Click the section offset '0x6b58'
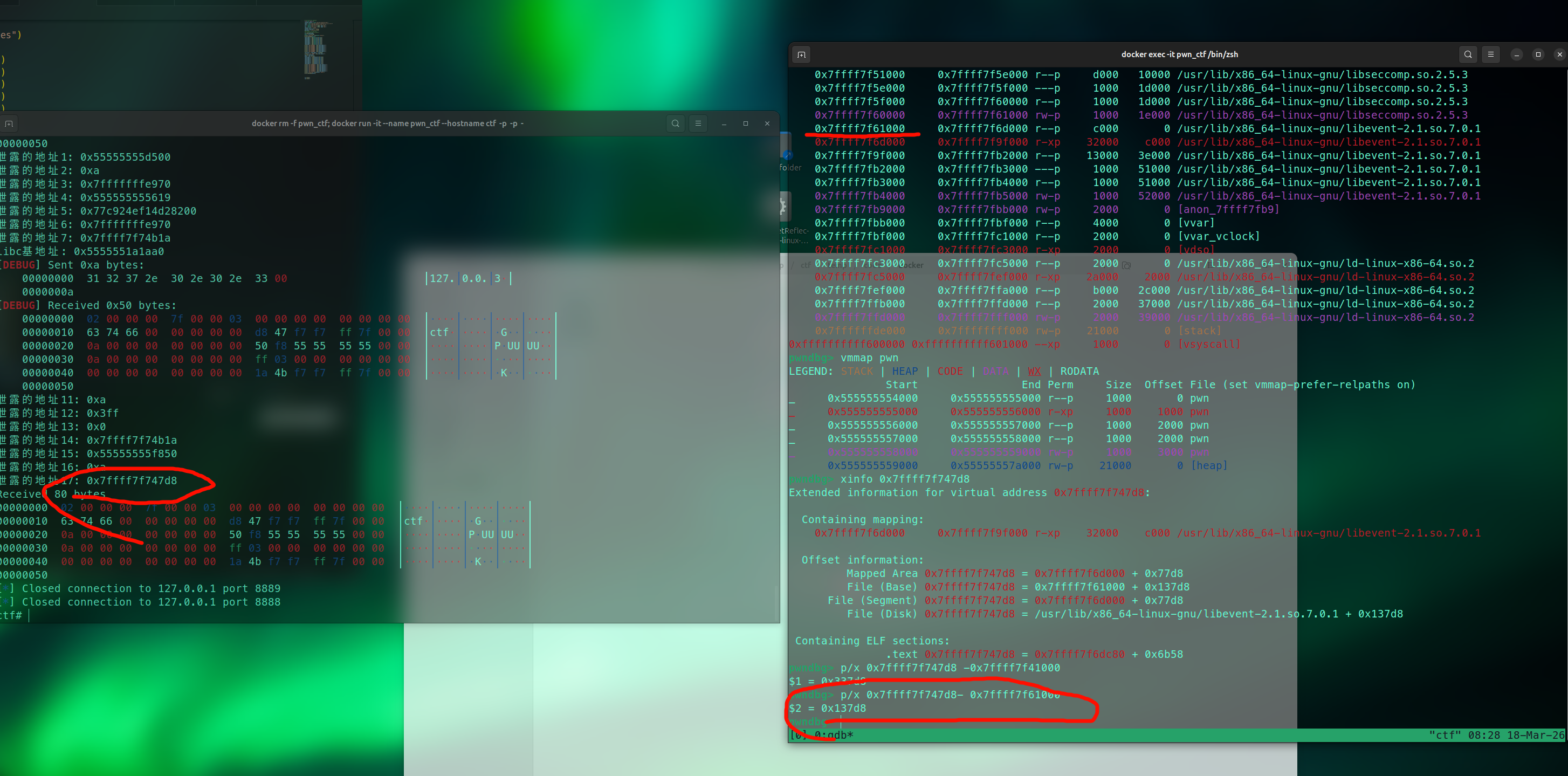Screen dimensions: 1568x776 (1164, 654)
